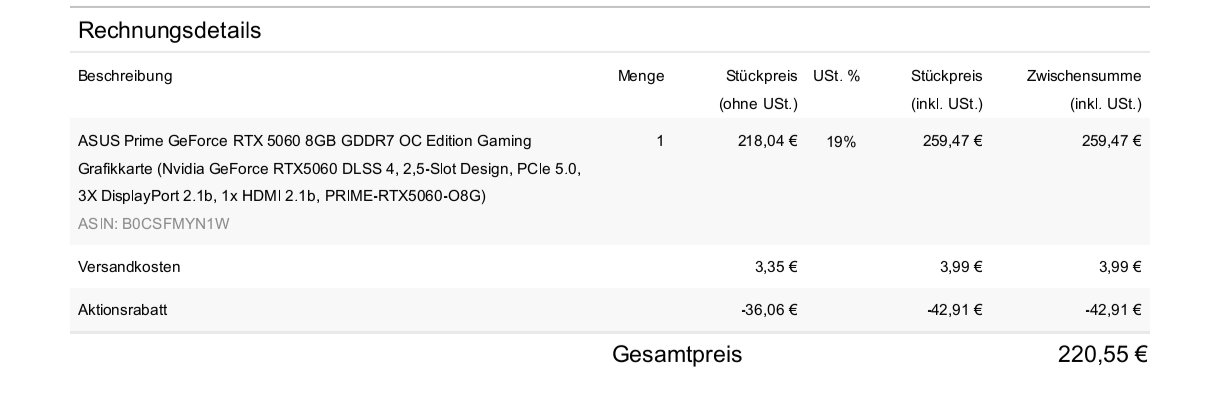Click the Stückpreis (inkl. USt.) header

click(x=946, y=89)
